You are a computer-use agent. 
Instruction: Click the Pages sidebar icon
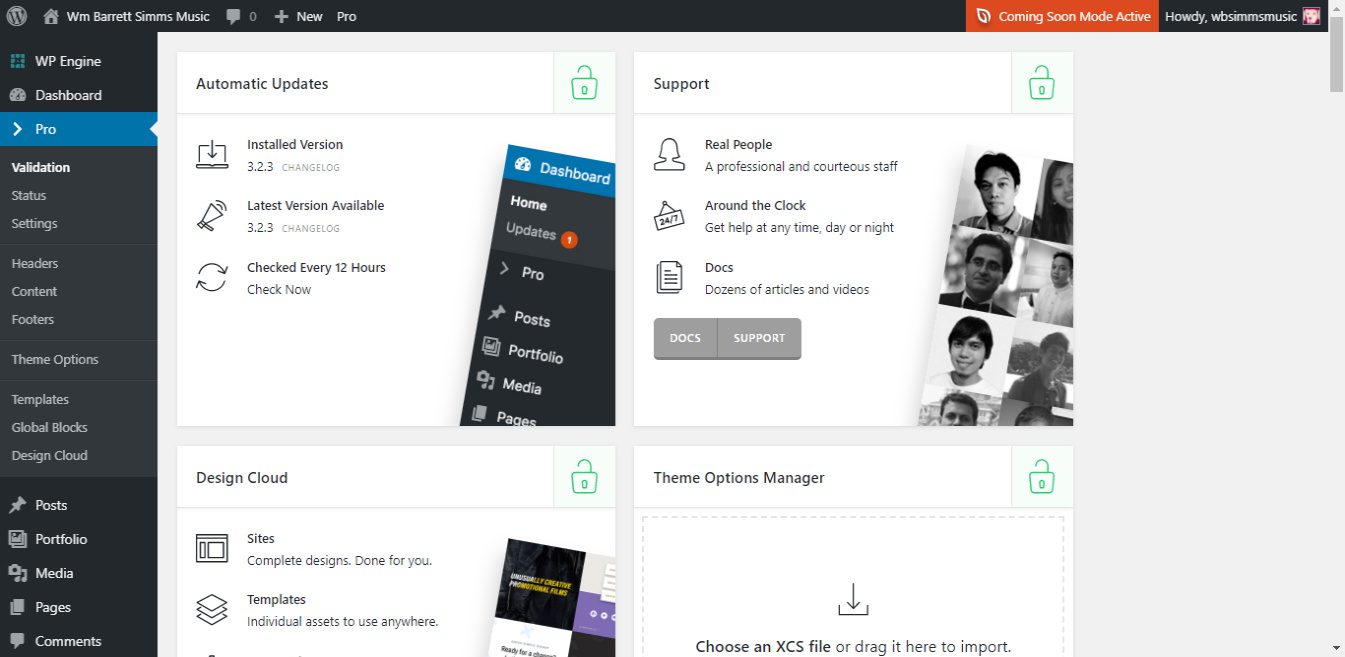click(18, 607)
